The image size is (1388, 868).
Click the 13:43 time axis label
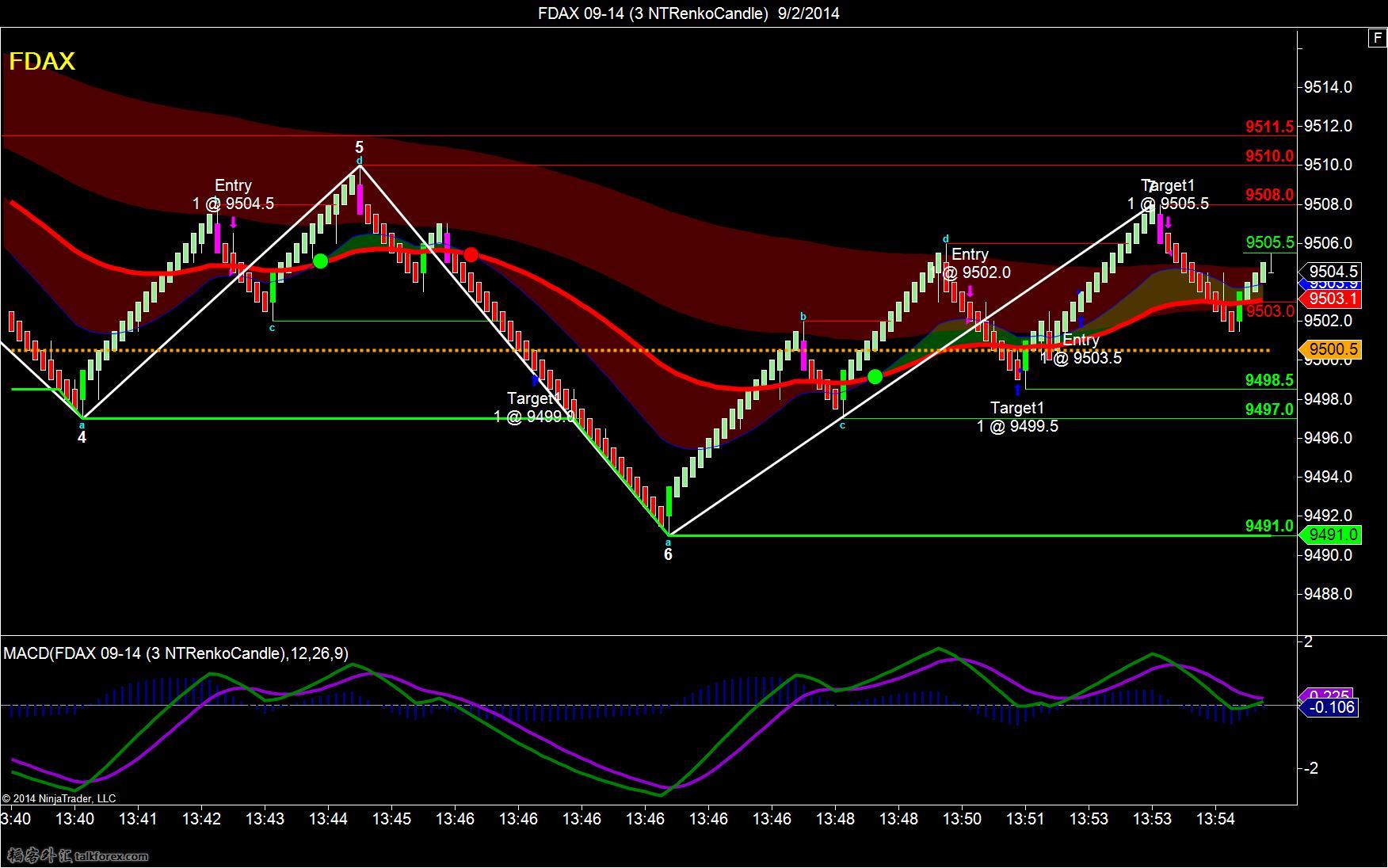[265, 819]
